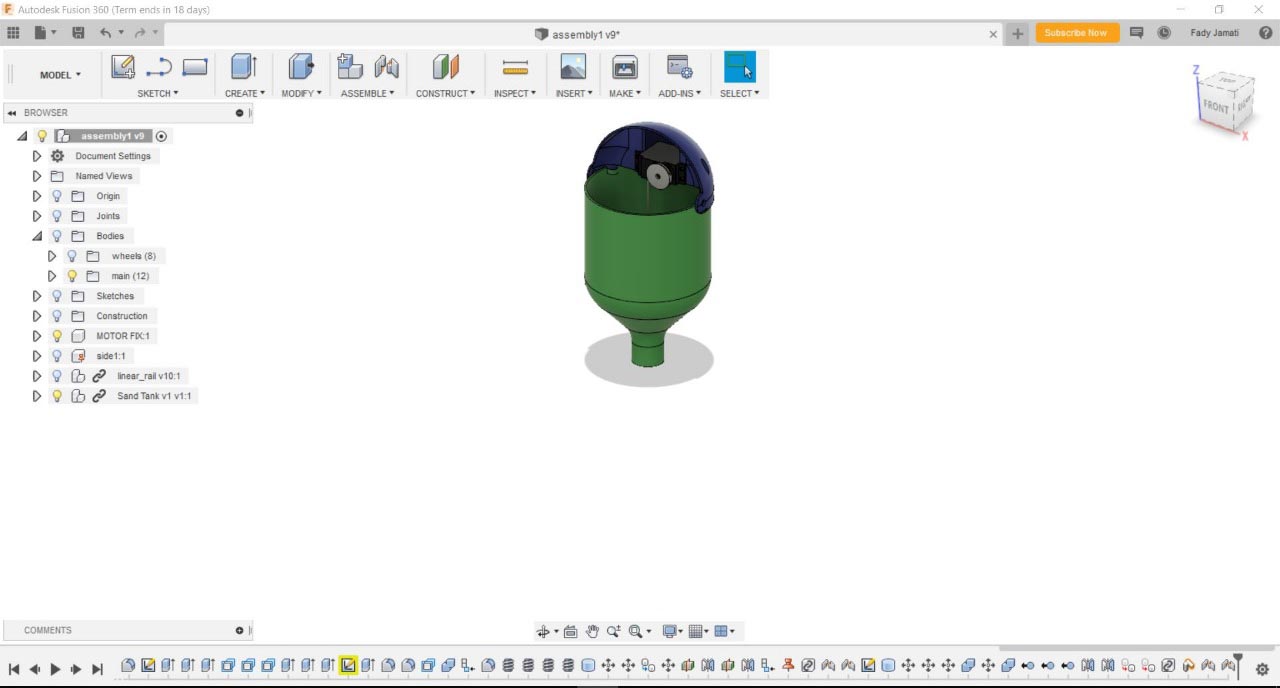1280x688 pixels.
Task: Close the assembly1 v9* tab
Action: click(x=993, y=34)
